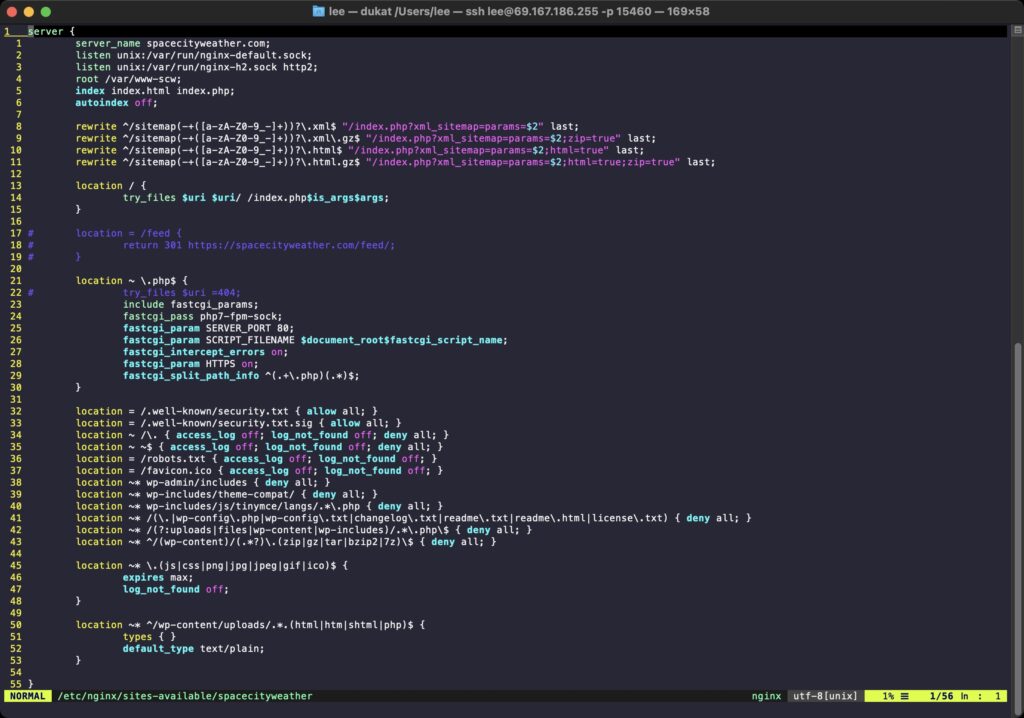Click the utf-8[unix] encoding indicator
Image resolution: width=1024 pixels, height=718 pixels.
click(x=826, y=696)
